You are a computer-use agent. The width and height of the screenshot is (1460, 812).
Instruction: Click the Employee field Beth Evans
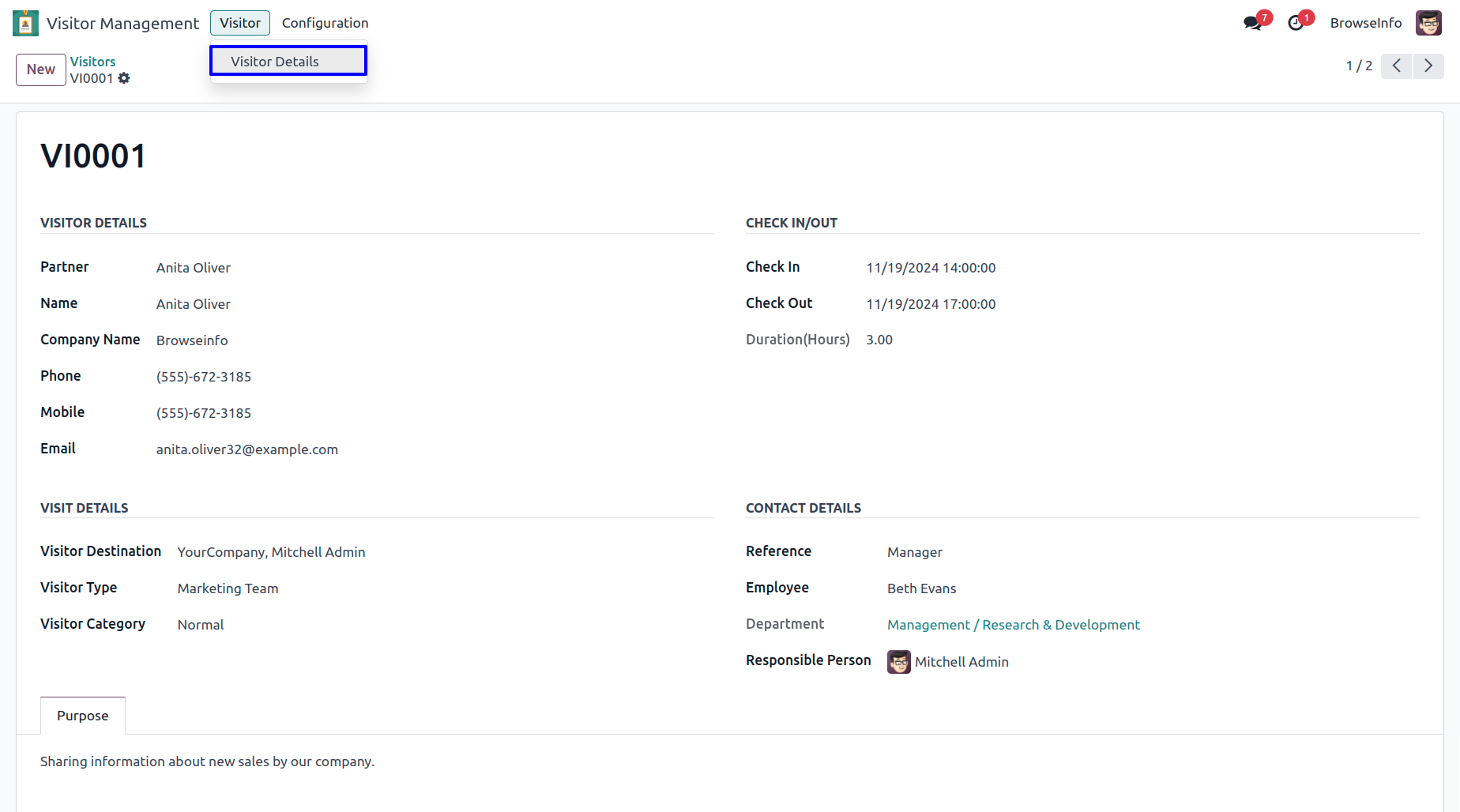(921, 588)
